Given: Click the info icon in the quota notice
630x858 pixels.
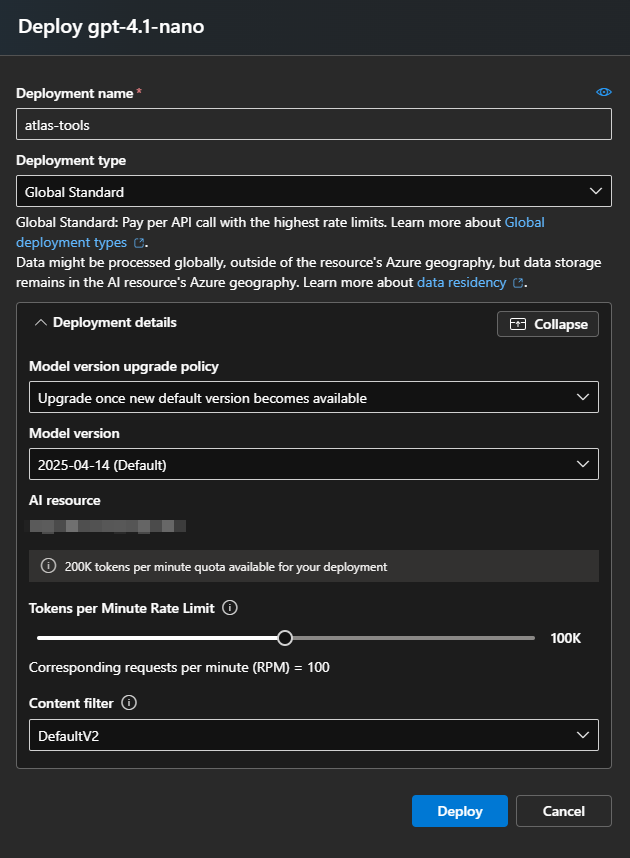Looking at the screenshot, I should 48,566.
